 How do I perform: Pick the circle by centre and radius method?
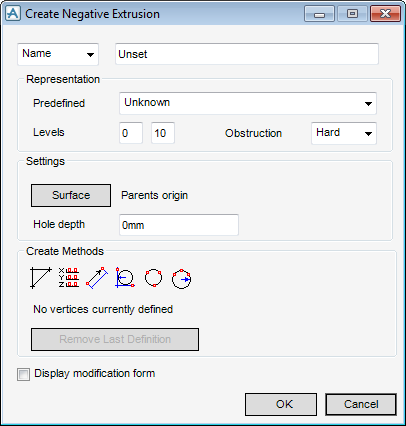(x=125, y=278)
